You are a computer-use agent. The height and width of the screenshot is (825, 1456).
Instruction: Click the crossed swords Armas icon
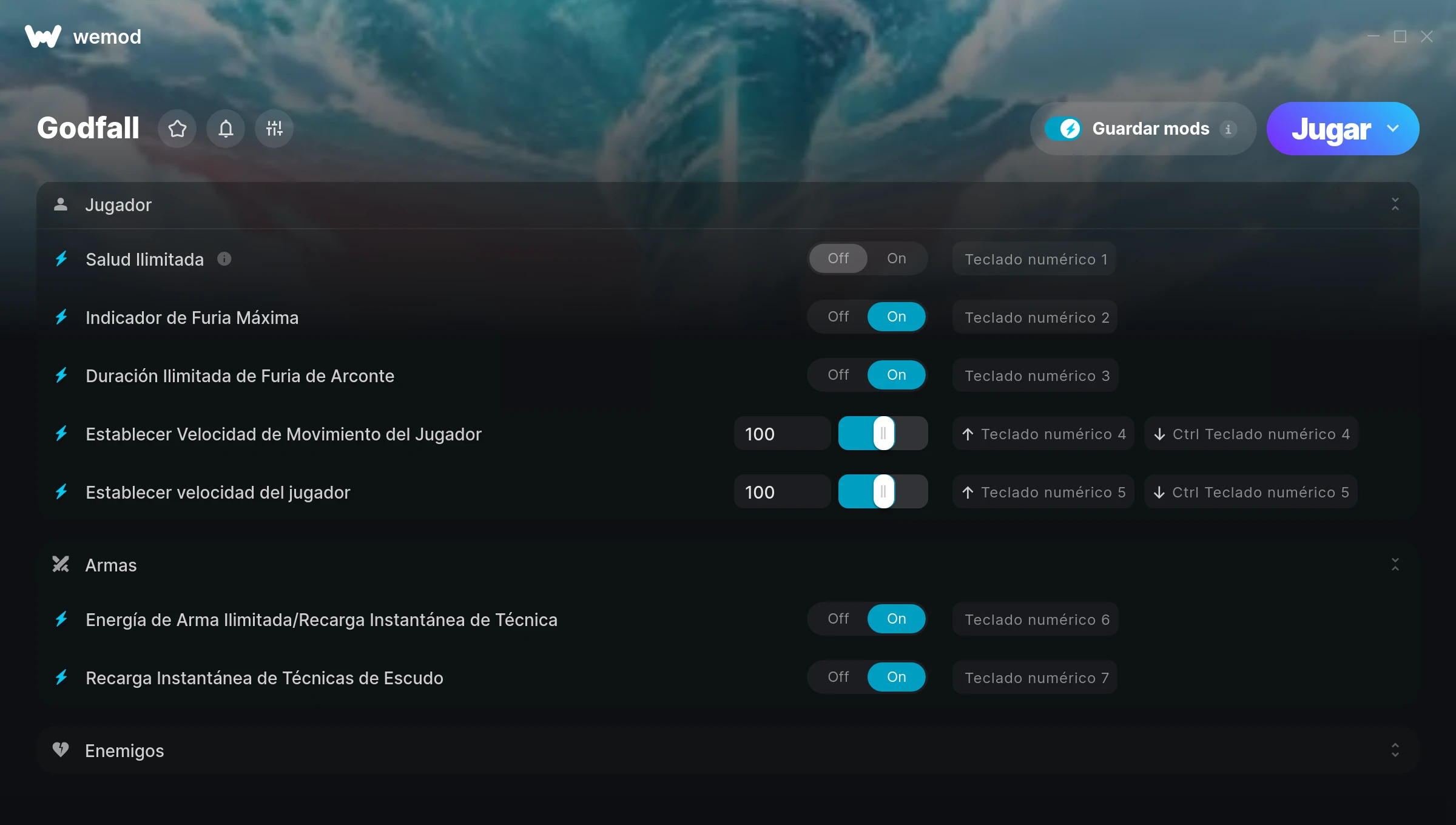coord(61,565)
